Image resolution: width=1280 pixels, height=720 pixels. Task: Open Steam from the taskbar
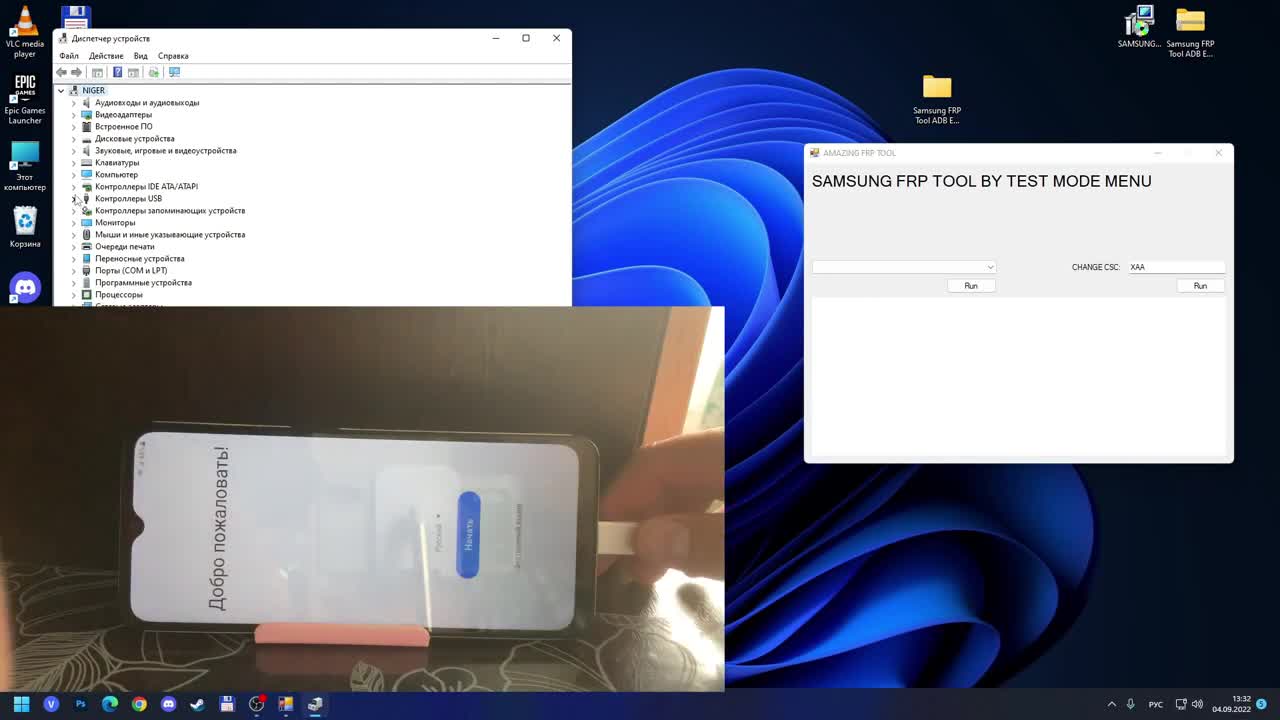(198, 704)
